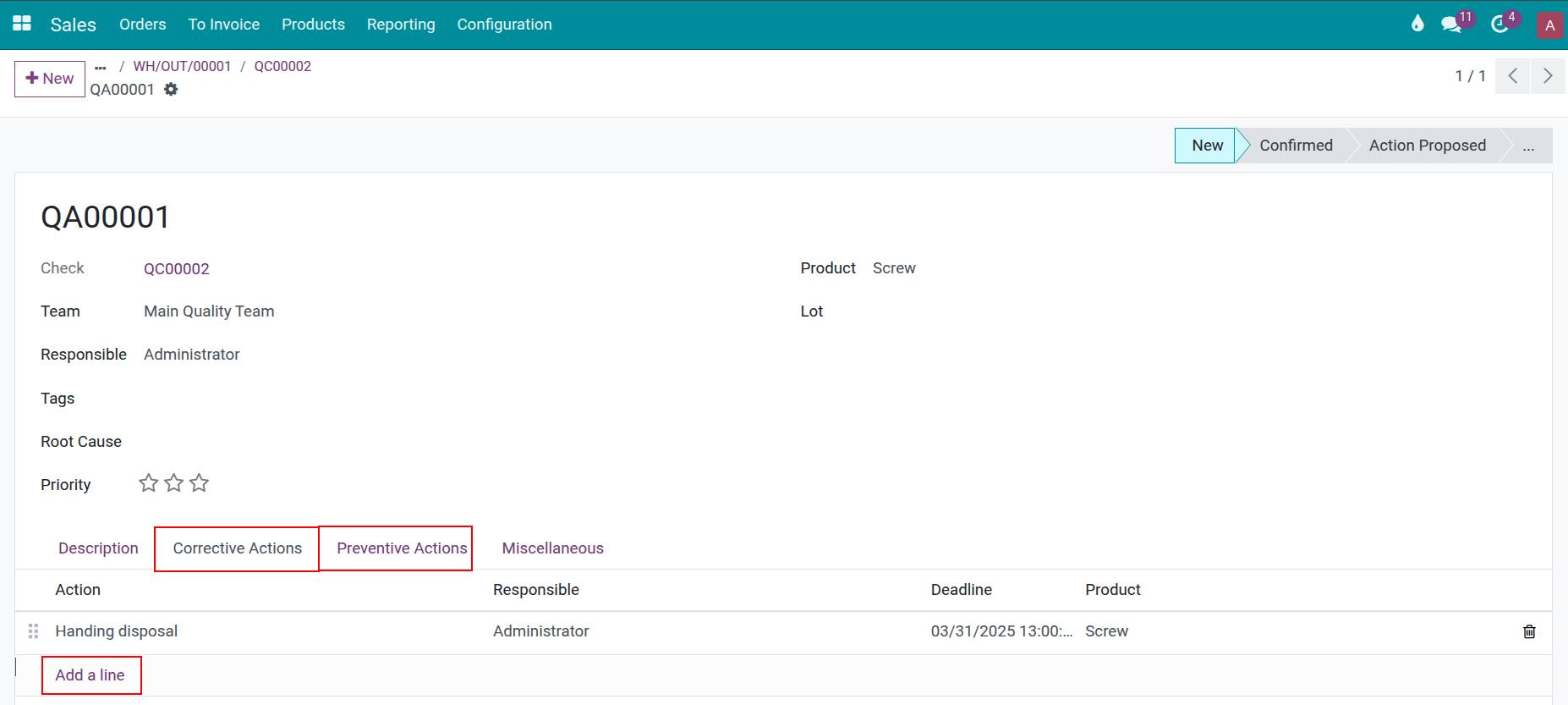Open the user avatar menu

[1549, 25]
